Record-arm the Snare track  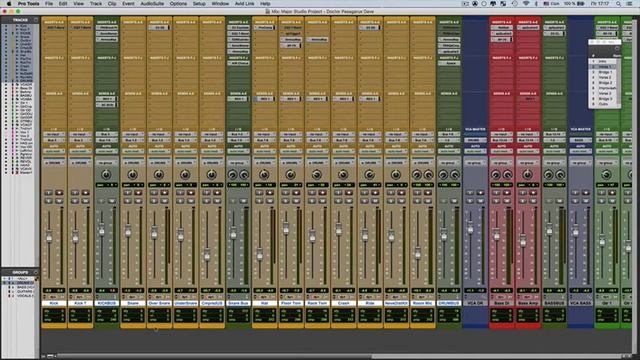138,192
